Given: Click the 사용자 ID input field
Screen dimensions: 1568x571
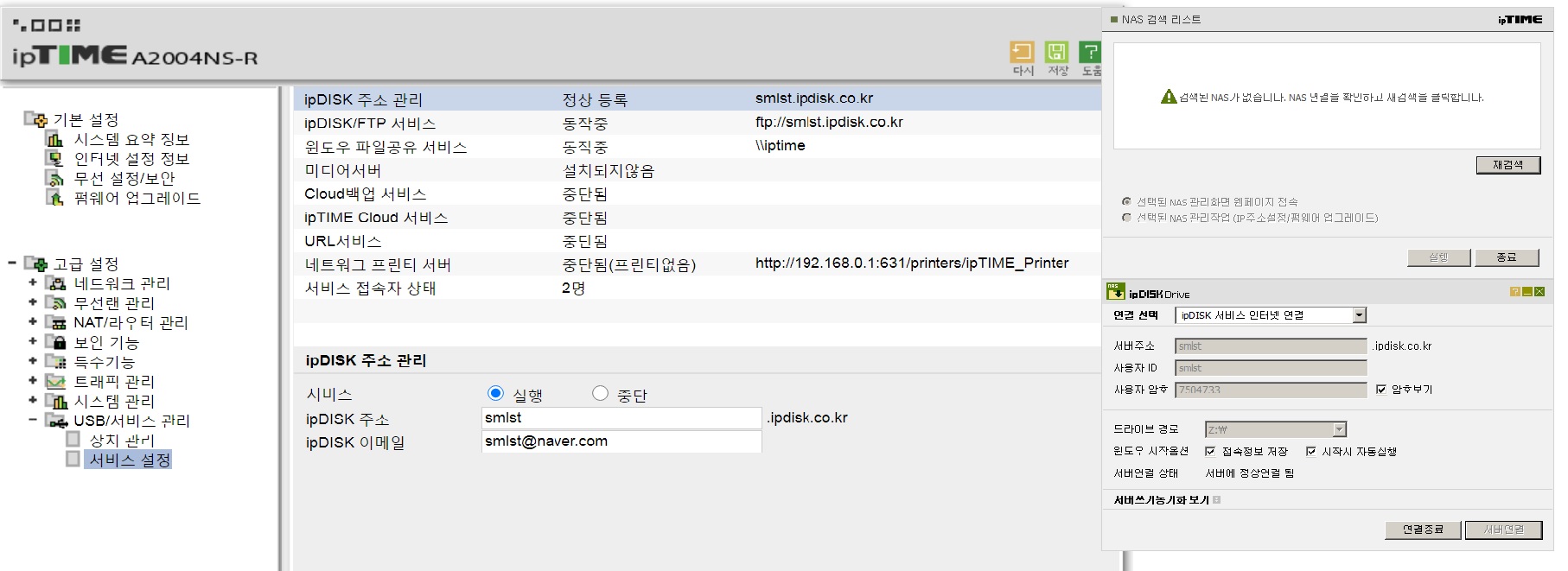Looking at the screenshot, I should coord(1271,368).
